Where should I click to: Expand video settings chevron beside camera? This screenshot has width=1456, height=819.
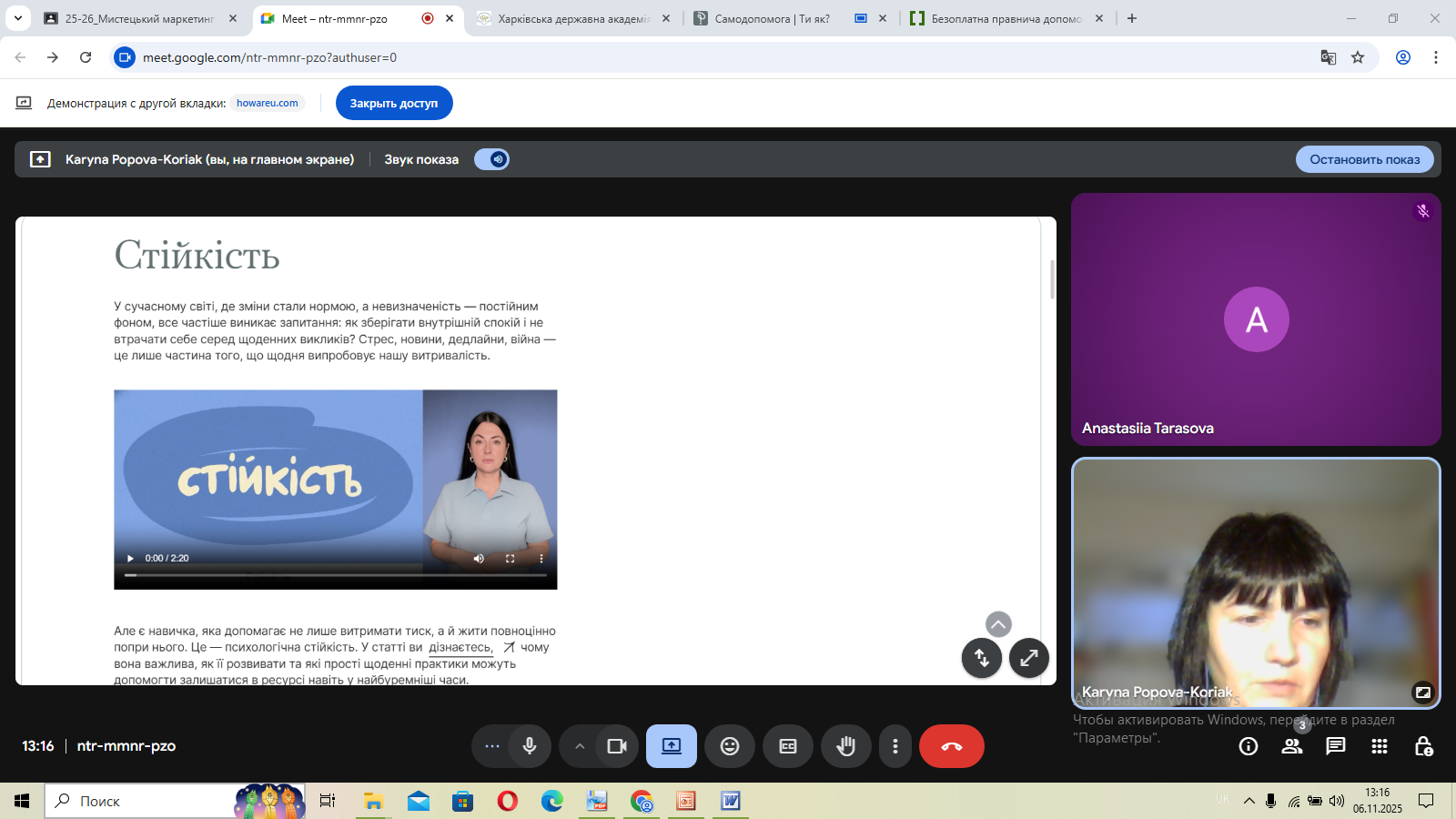pos(580,746)
